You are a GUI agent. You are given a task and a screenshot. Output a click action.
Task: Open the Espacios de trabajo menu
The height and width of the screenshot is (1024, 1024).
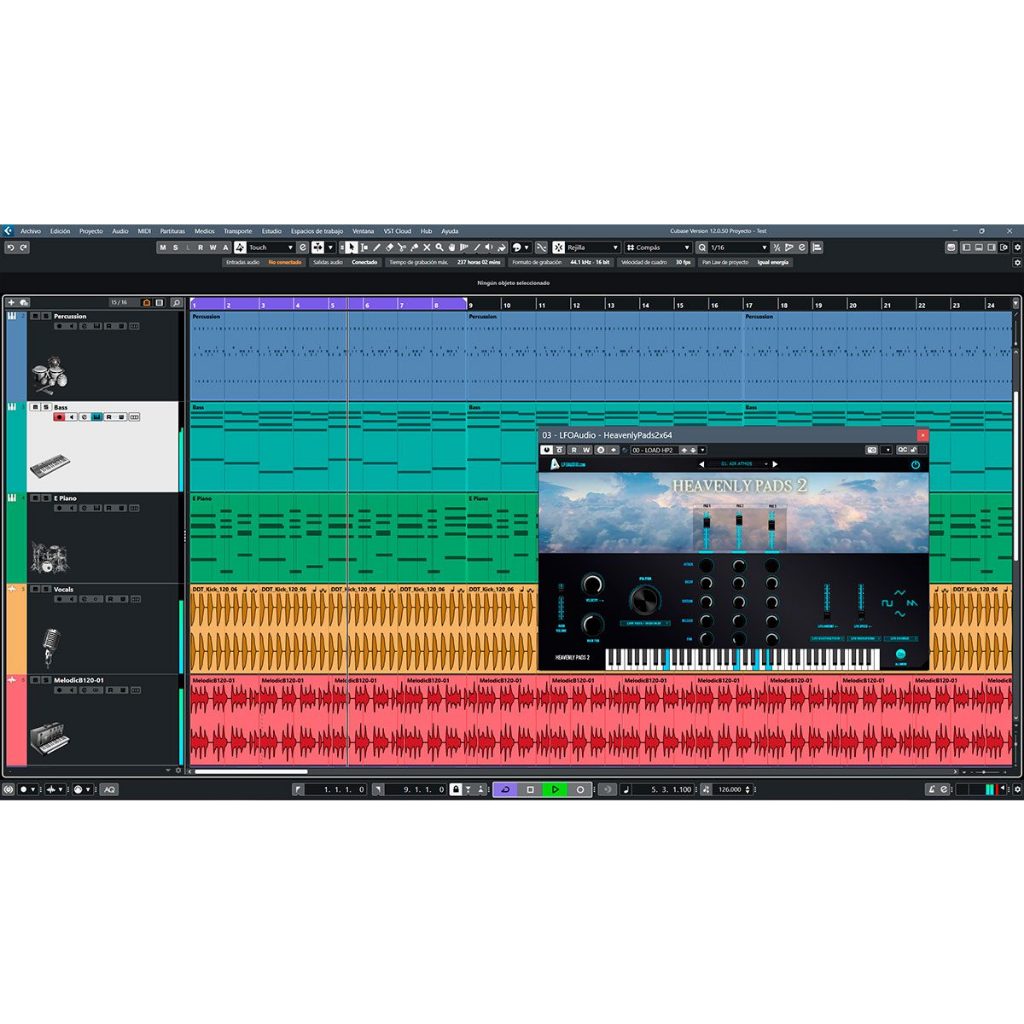tap(317, 231)
